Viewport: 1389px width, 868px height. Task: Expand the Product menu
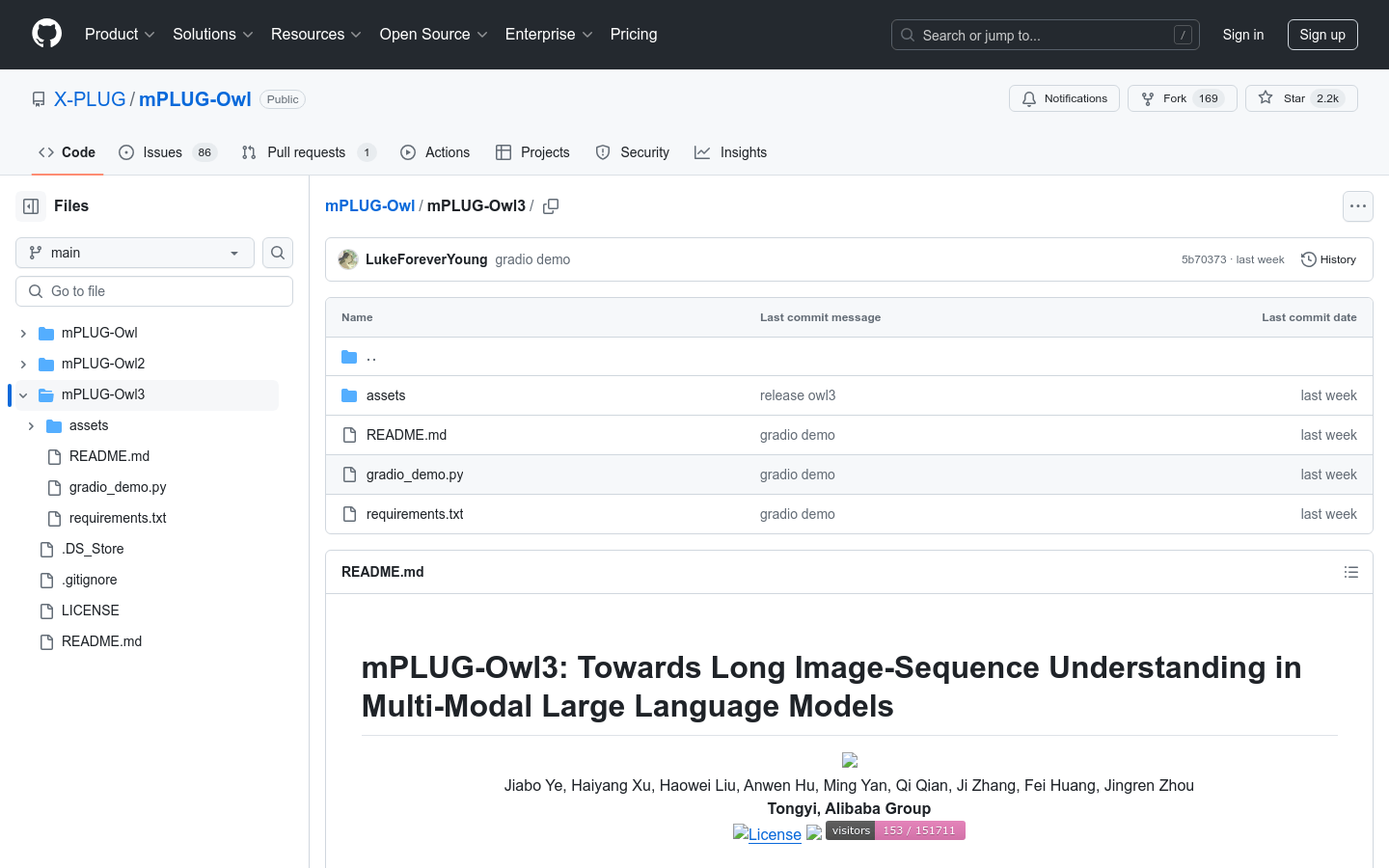(120, 35)
